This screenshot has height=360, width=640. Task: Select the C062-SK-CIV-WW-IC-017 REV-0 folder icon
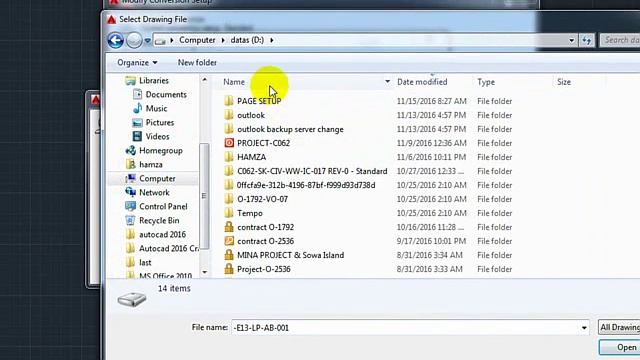(x=229, y=171)
